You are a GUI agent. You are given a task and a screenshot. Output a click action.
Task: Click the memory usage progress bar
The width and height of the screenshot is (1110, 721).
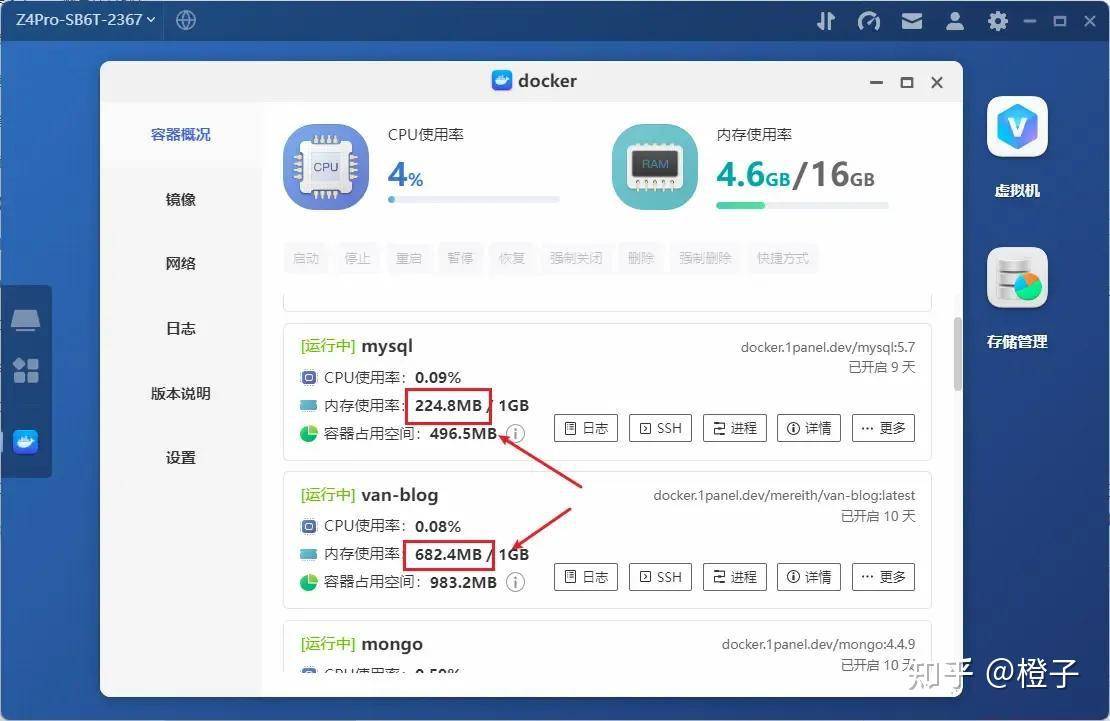[802, 205]
